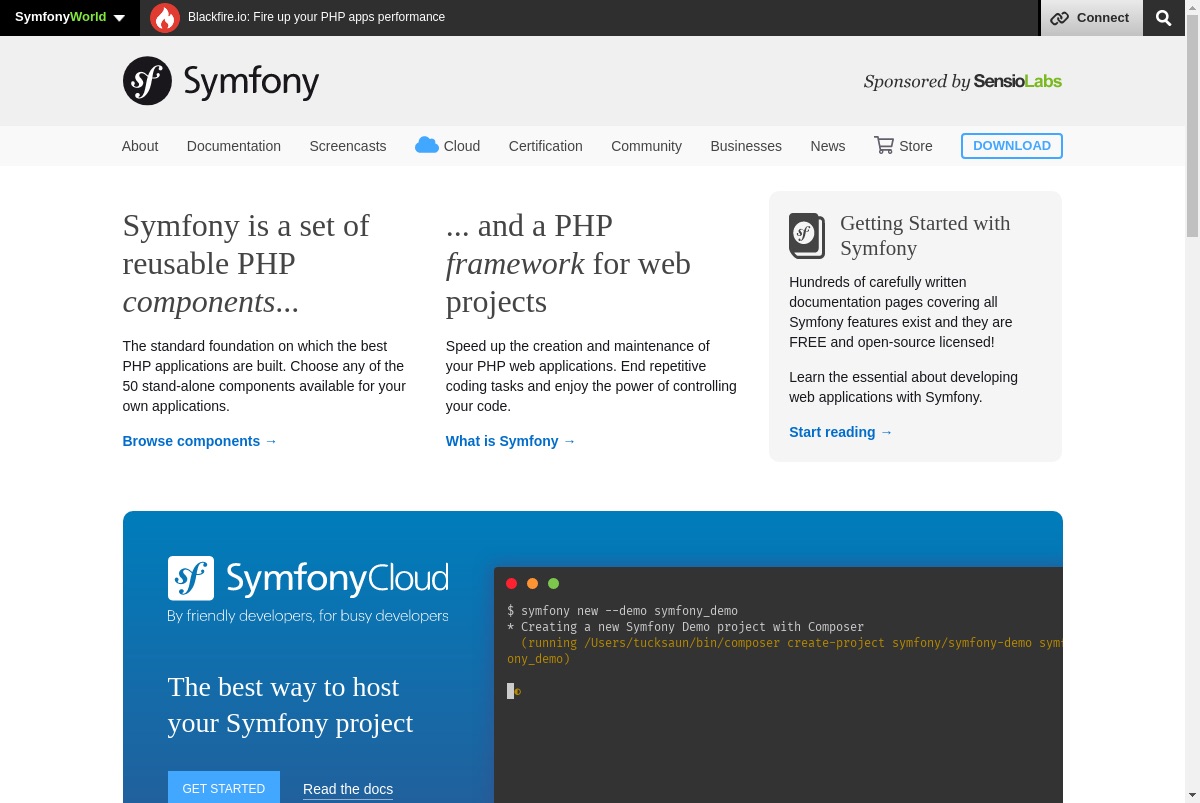Screen dimensions: 1200x803
Task: Visit the SensioLabs sponsor link
Action: tap(1017, 81)
